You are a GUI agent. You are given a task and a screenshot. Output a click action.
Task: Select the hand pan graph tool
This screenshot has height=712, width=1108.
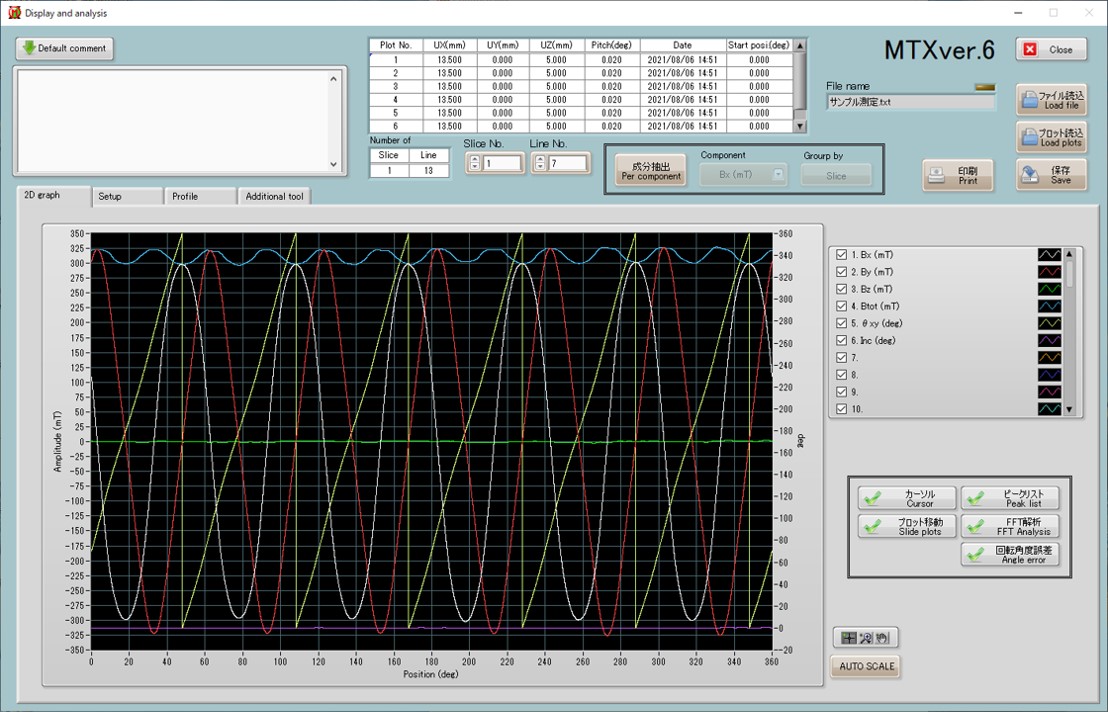[x=882, y=638]
